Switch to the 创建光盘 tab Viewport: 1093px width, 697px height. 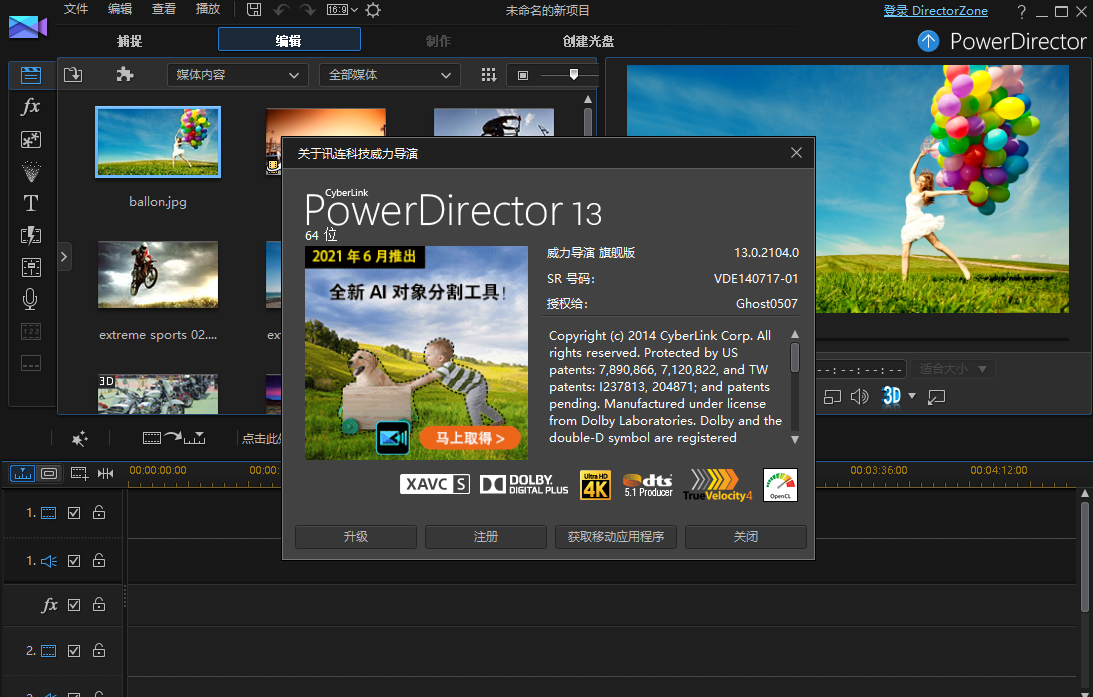coord(588,41)
